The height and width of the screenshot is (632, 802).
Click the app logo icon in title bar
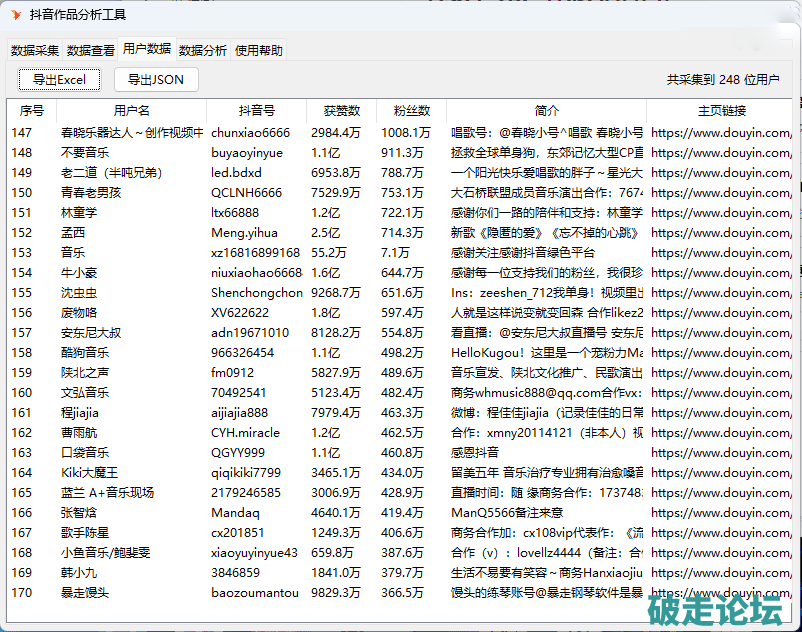tap(15, 14)
